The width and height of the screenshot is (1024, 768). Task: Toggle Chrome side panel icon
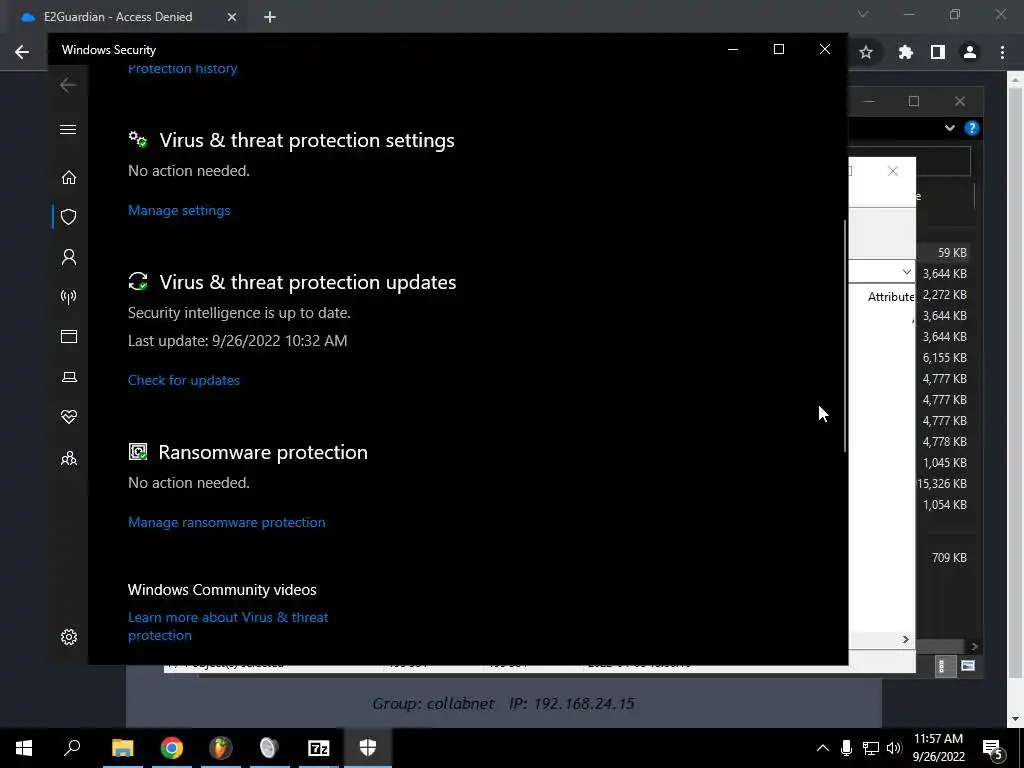(938, 52)
